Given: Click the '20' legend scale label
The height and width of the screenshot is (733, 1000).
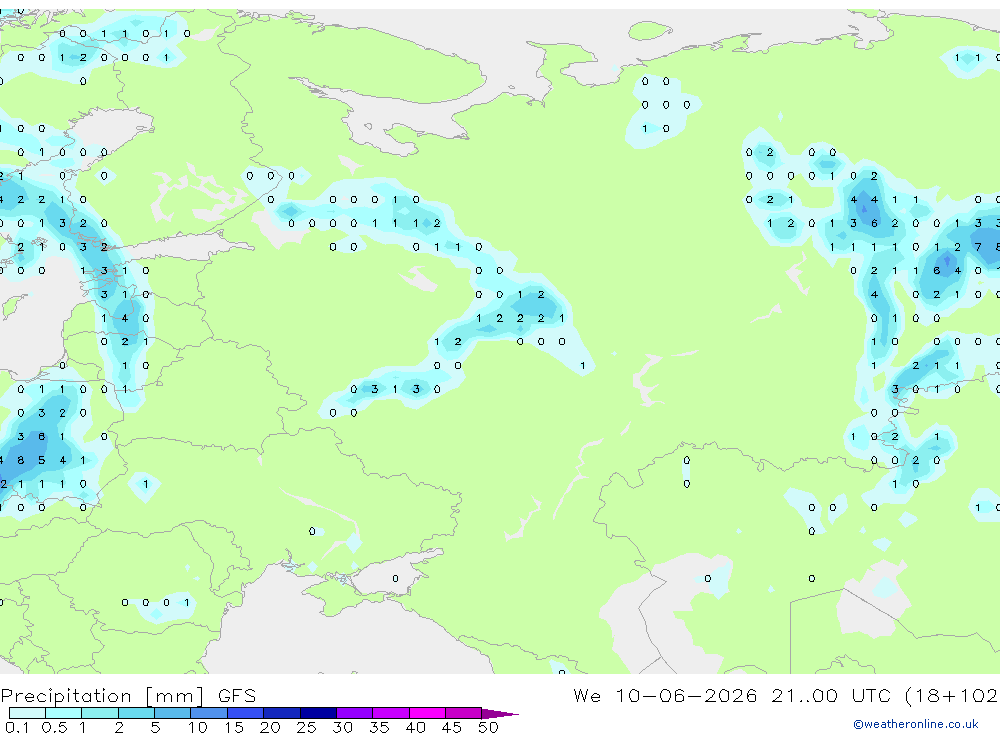Looking at the screenshot, I should pyautogui.click(x=270, y=727).
